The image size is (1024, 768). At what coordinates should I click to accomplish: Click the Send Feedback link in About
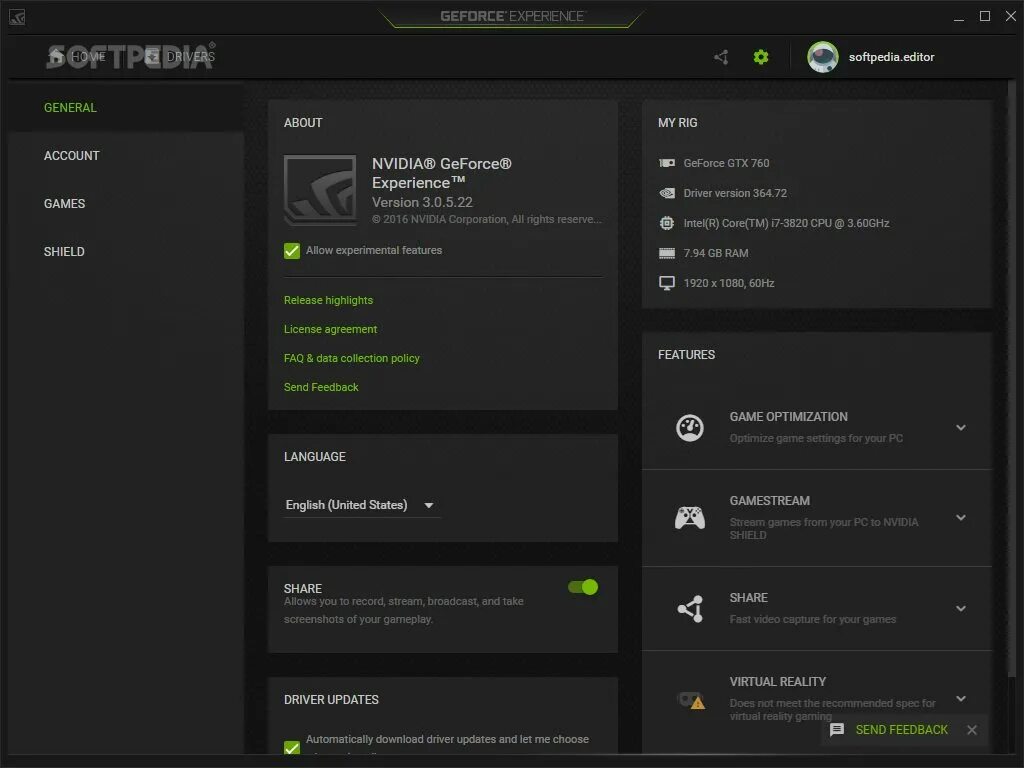click(321, 387)
